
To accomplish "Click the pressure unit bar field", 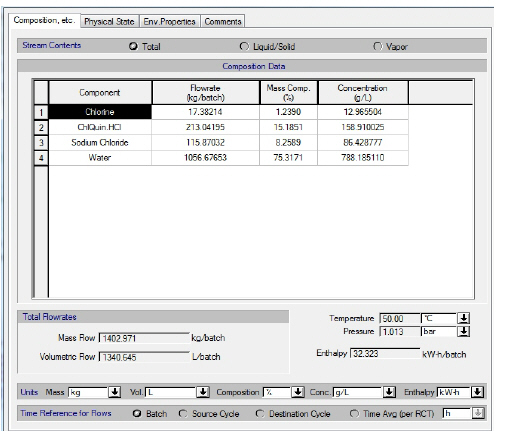I will 439,331.
